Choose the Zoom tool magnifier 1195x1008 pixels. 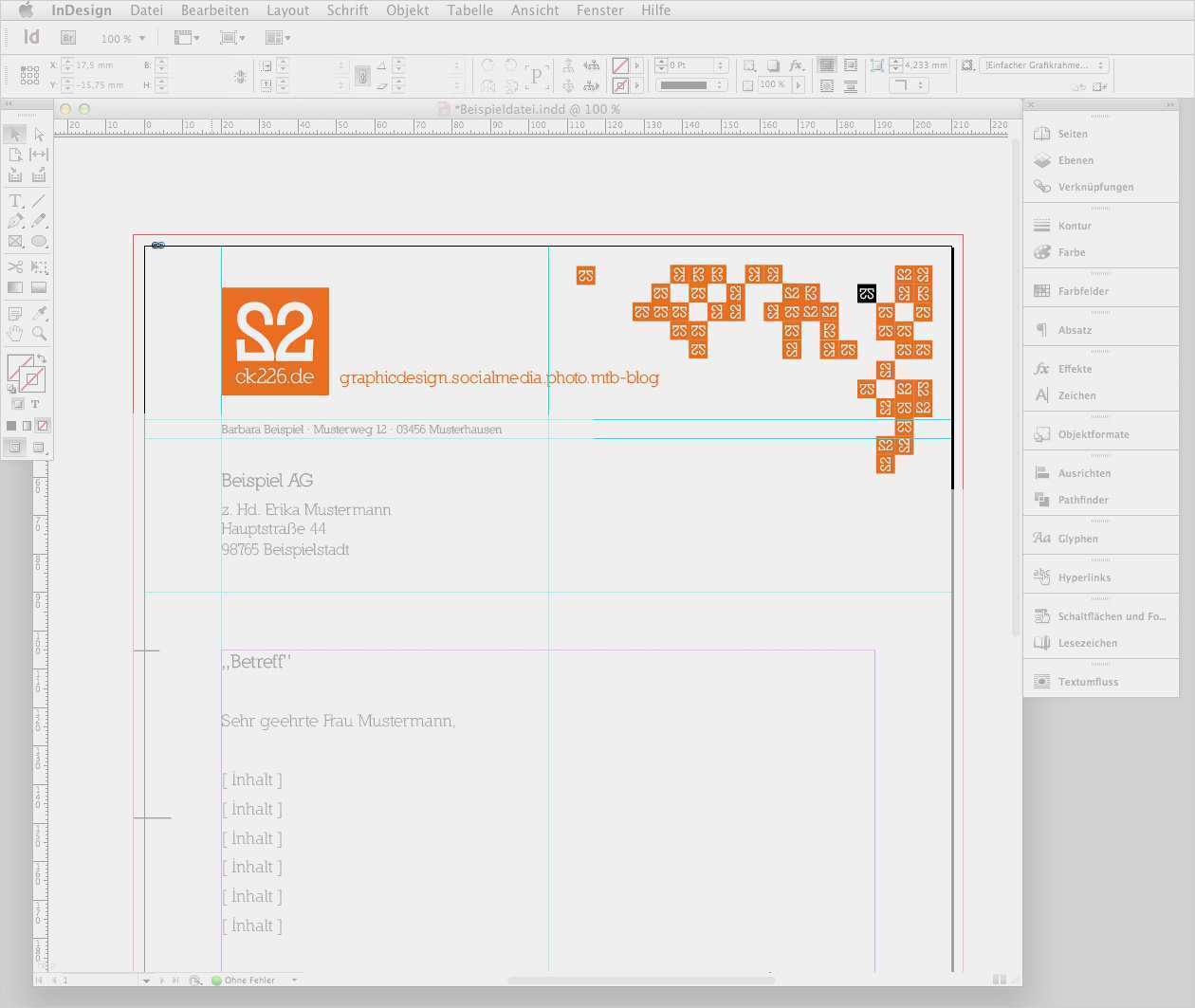click(x=39, y=334)
